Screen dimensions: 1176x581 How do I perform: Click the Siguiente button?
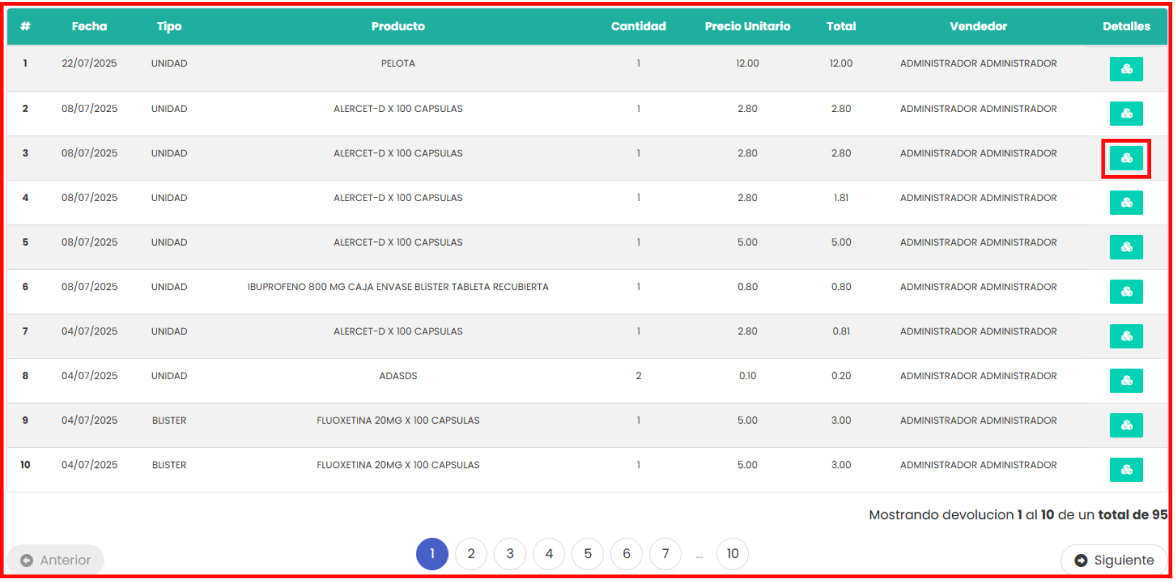1114,560
